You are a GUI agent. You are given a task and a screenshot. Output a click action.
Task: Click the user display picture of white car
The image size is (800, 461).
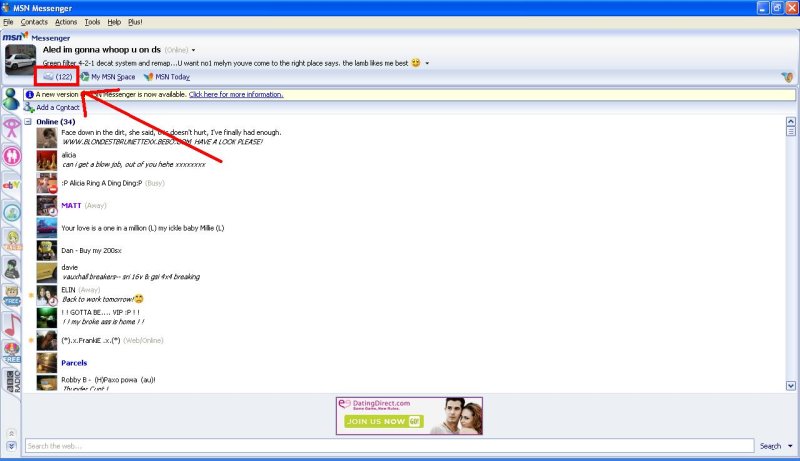tap(21, 62)
